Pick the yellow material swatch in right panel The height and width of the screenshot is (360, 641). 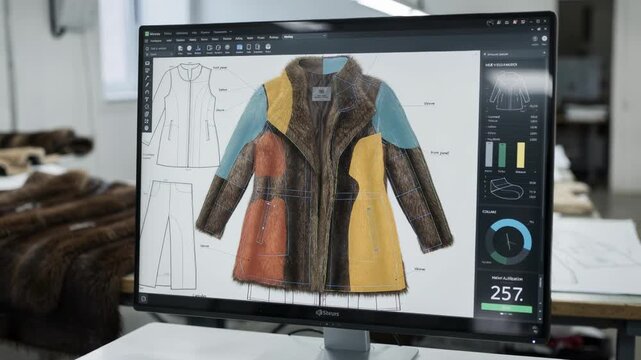(520, 155)
